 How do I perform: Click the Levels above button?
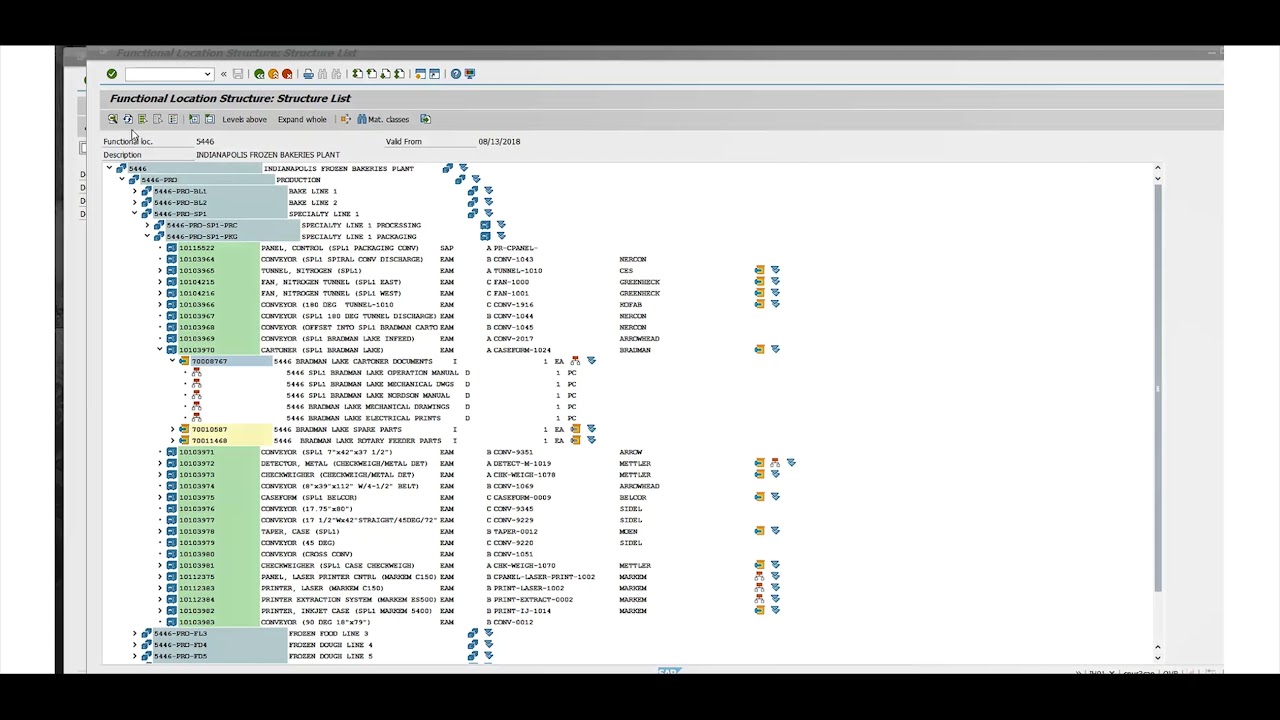click(244, 119)
